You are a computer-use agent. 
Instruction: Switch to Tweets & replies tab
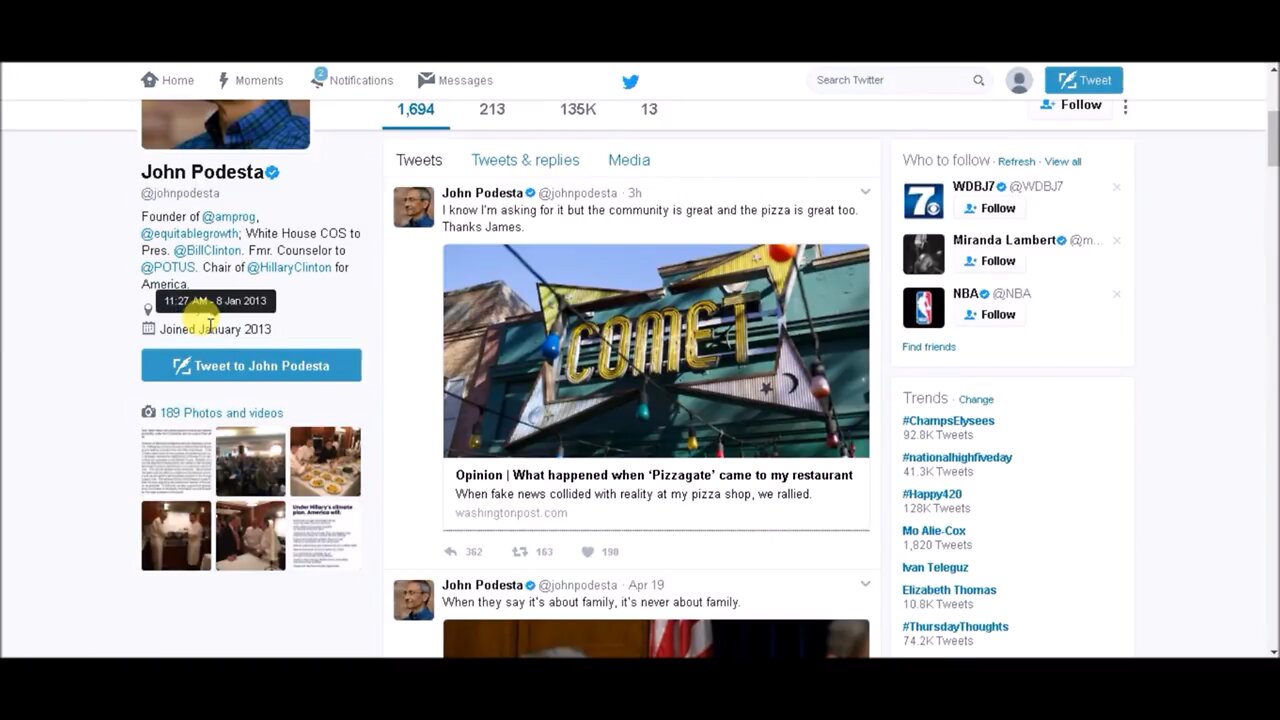525,160
